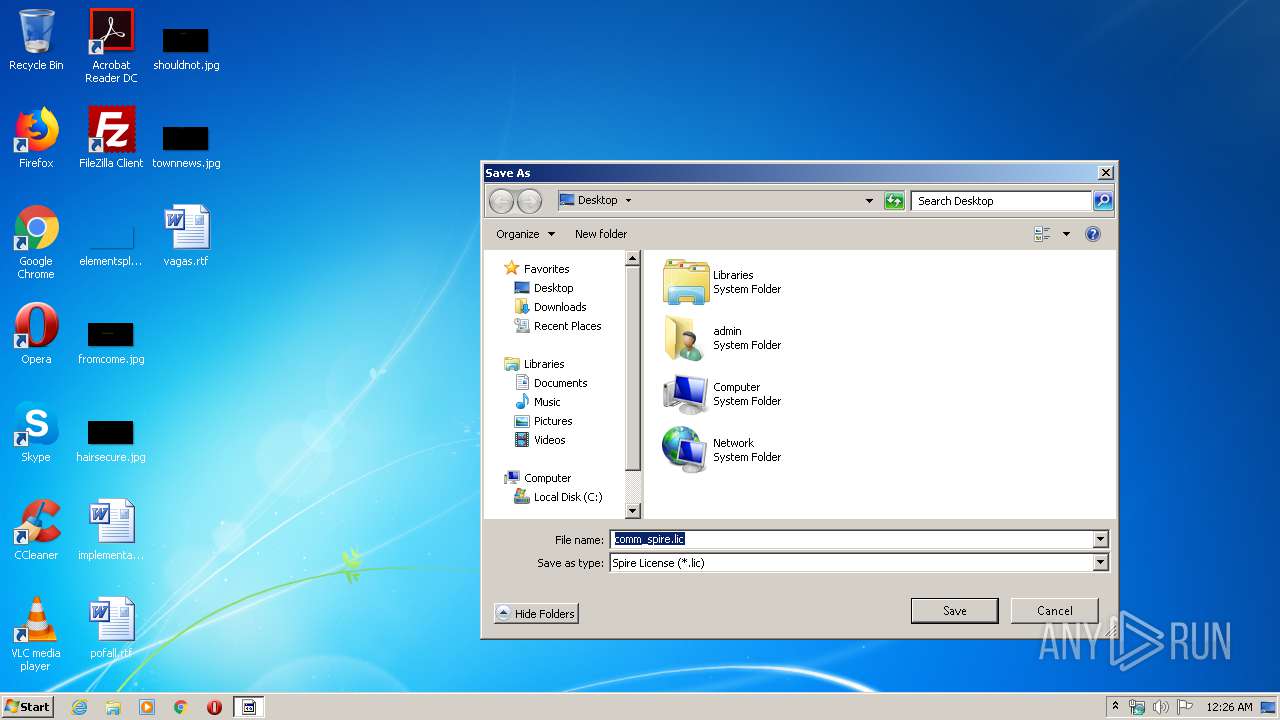Click the Change your view icon
The height and width of the screenshot is (720, 1280).
tap(1042, 234)
